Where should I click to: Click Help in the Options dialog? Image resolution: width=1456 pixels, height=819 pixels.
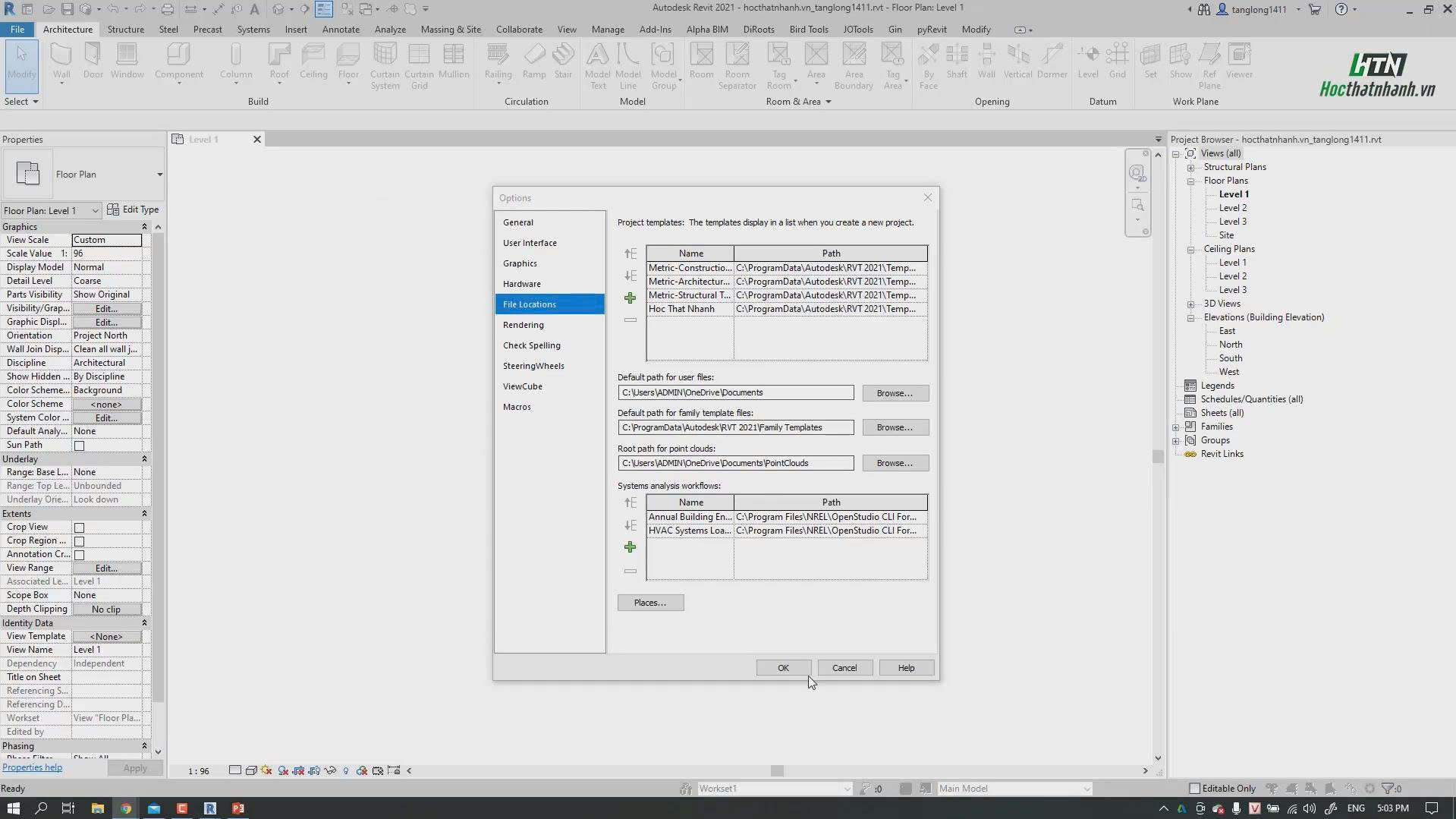[x=906, y=668]
